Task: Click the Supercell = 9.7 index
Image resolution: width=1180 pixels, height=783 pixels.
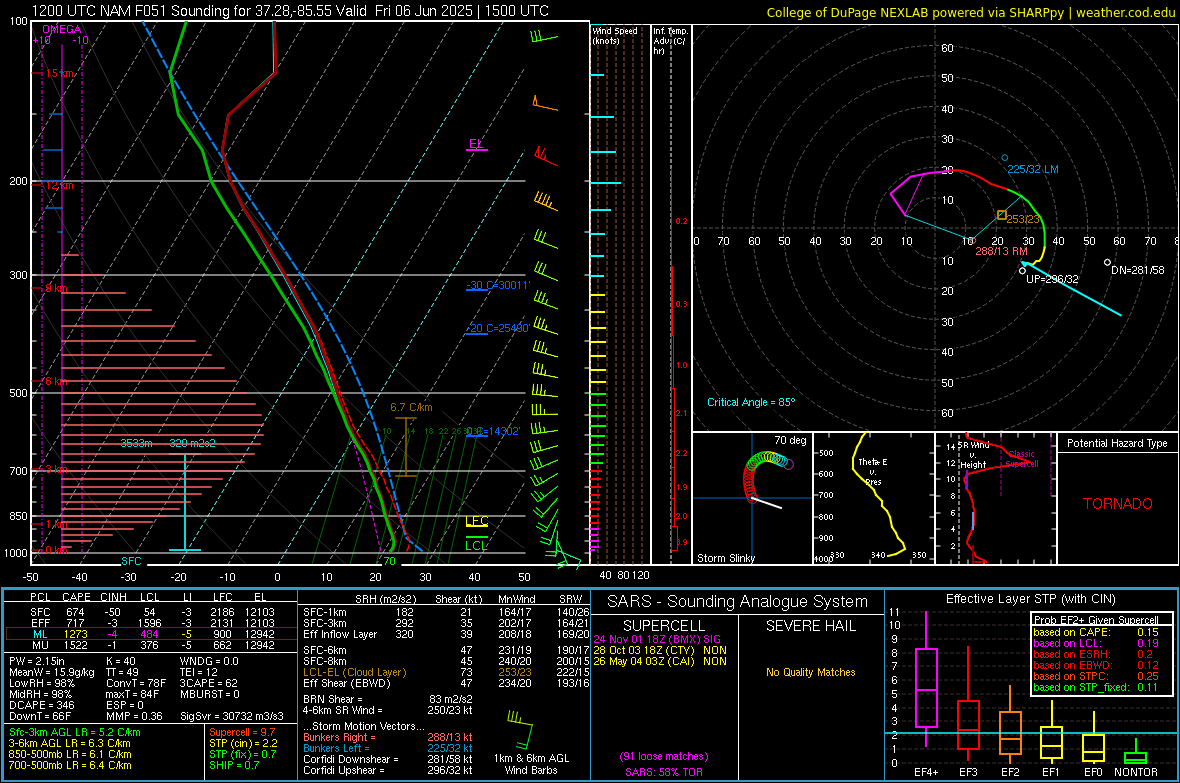Action: point(242,732)
